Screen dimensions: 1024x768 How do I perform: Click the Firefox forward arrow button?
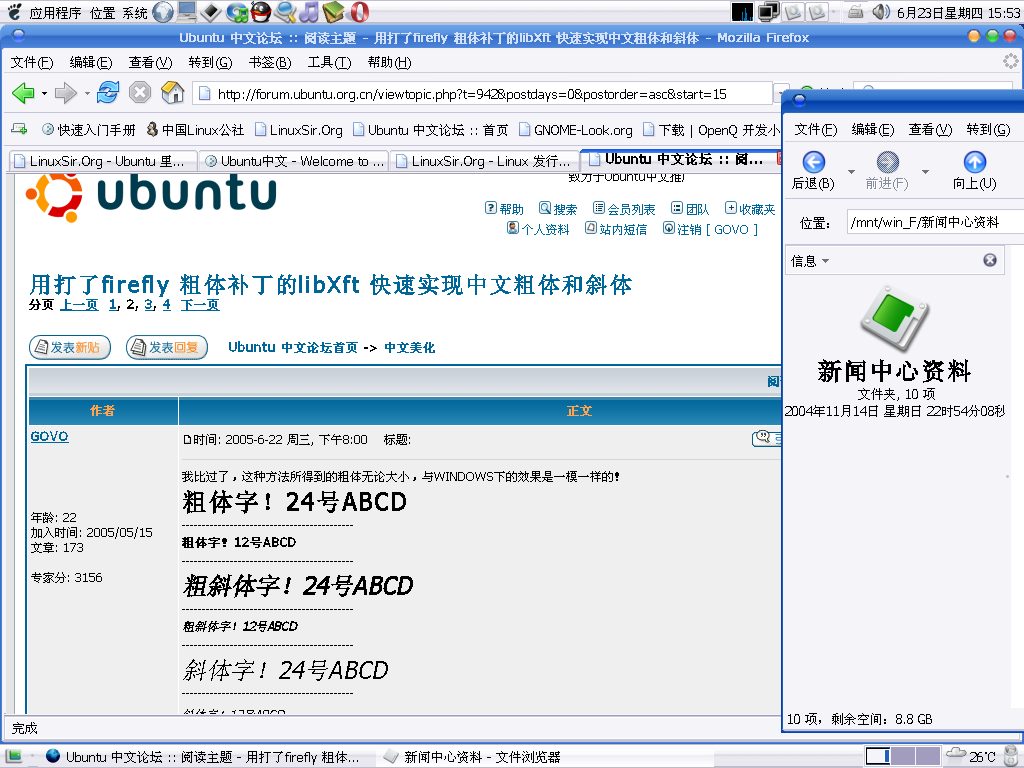point(65,93)
